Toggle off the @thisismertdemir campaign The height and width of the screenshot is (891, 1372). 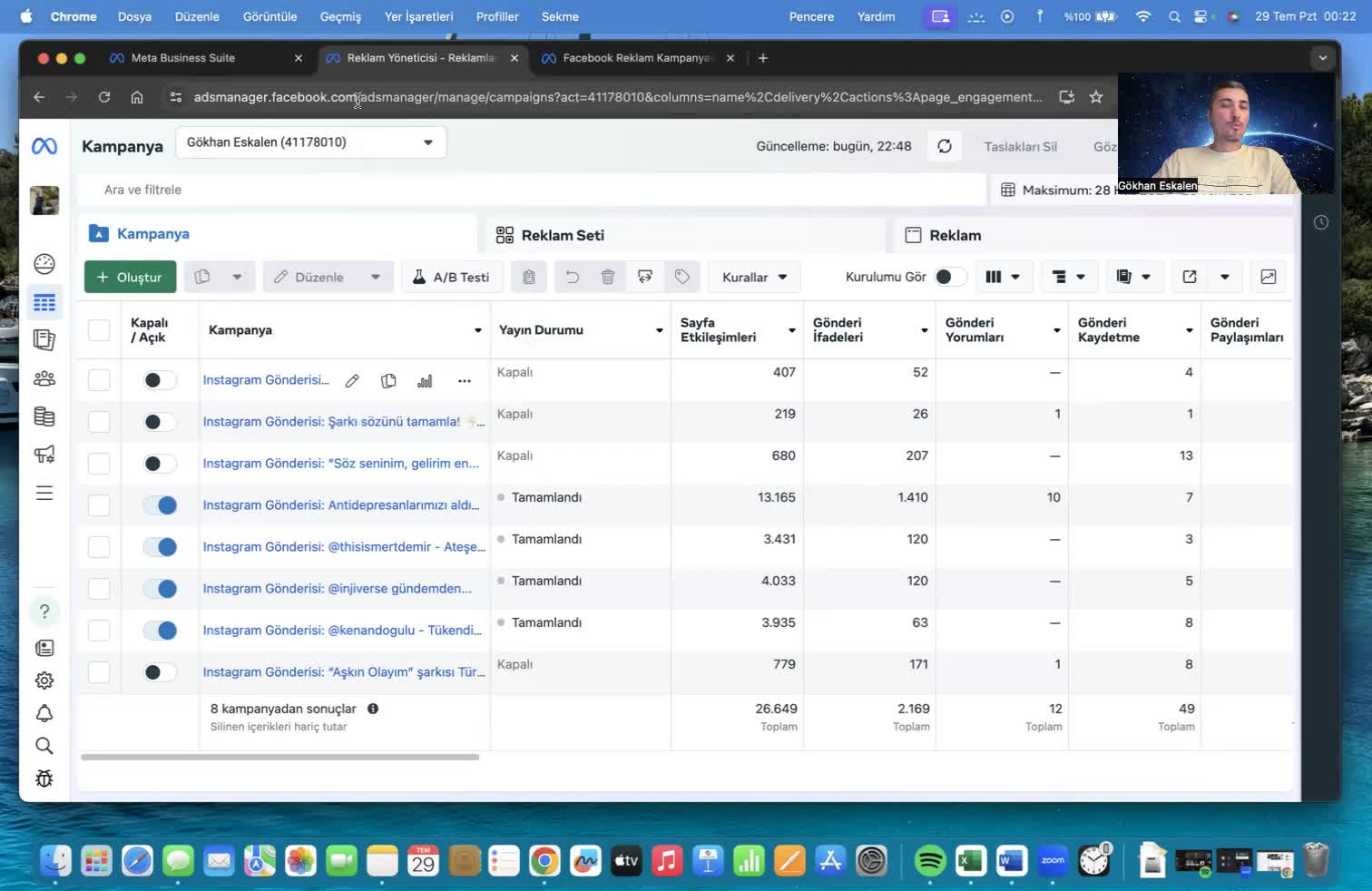pos(160,547)
